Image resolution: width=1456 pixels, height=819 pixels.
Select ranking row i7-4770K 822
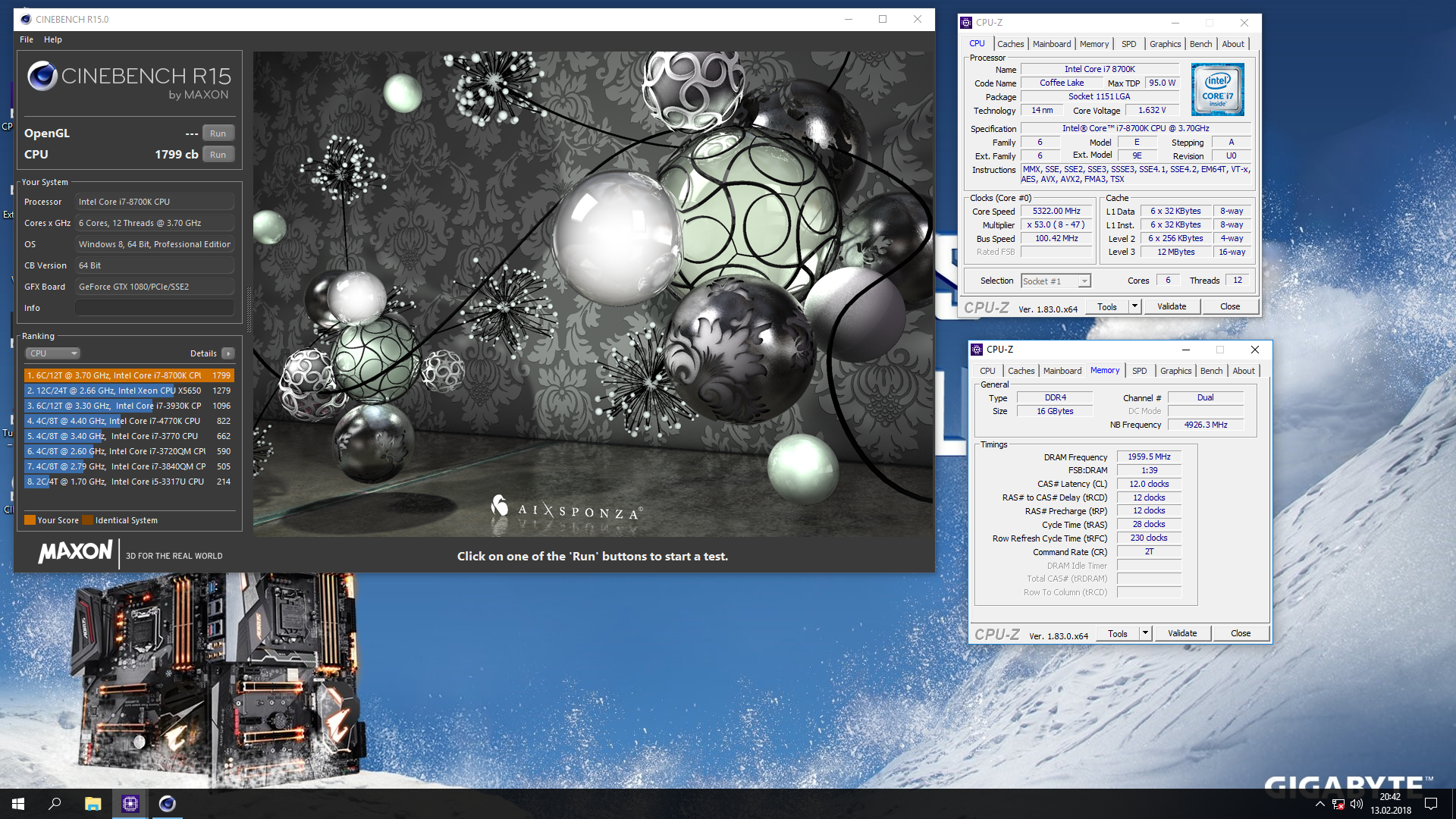129,421
